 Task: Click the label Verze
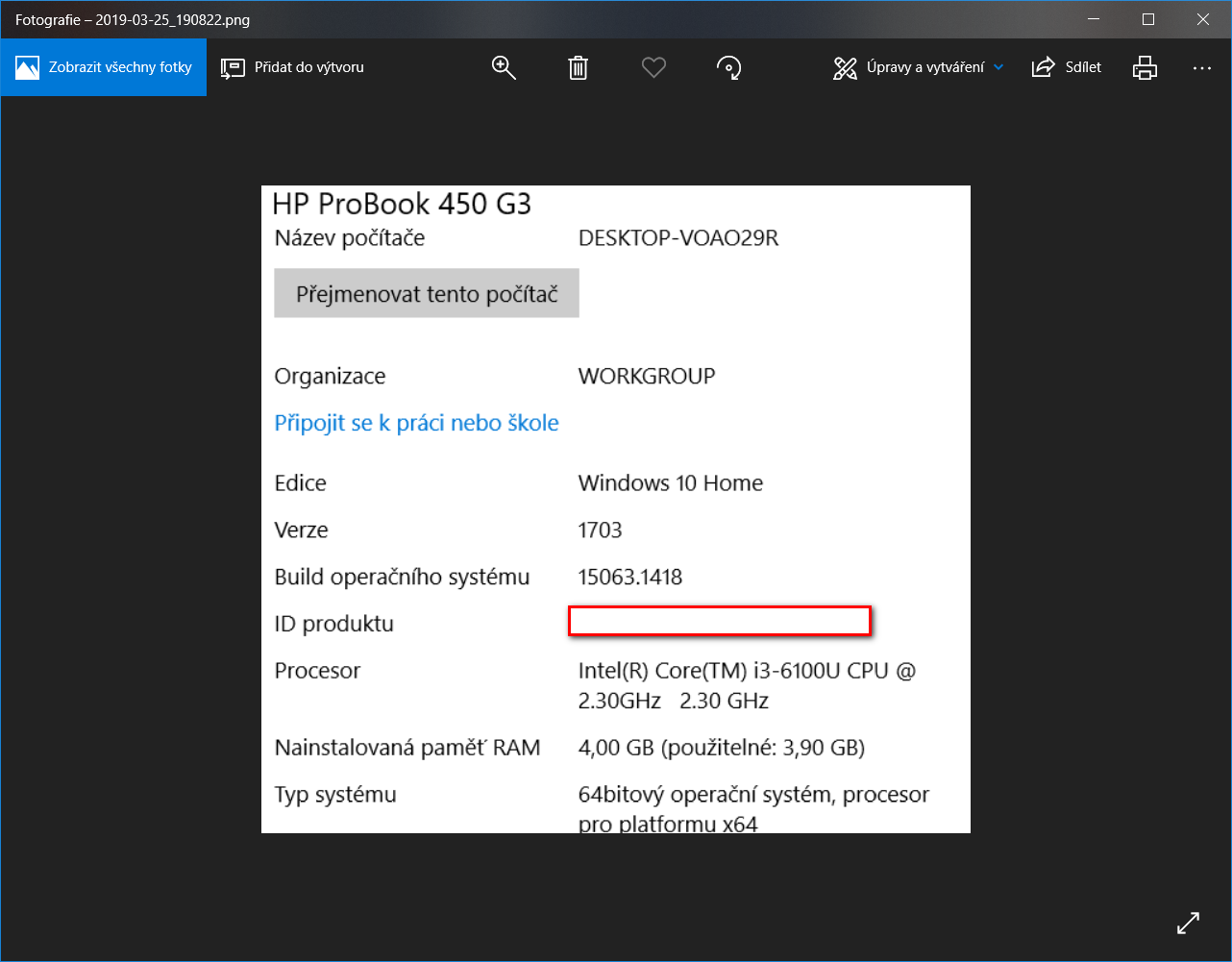(302, 530)
